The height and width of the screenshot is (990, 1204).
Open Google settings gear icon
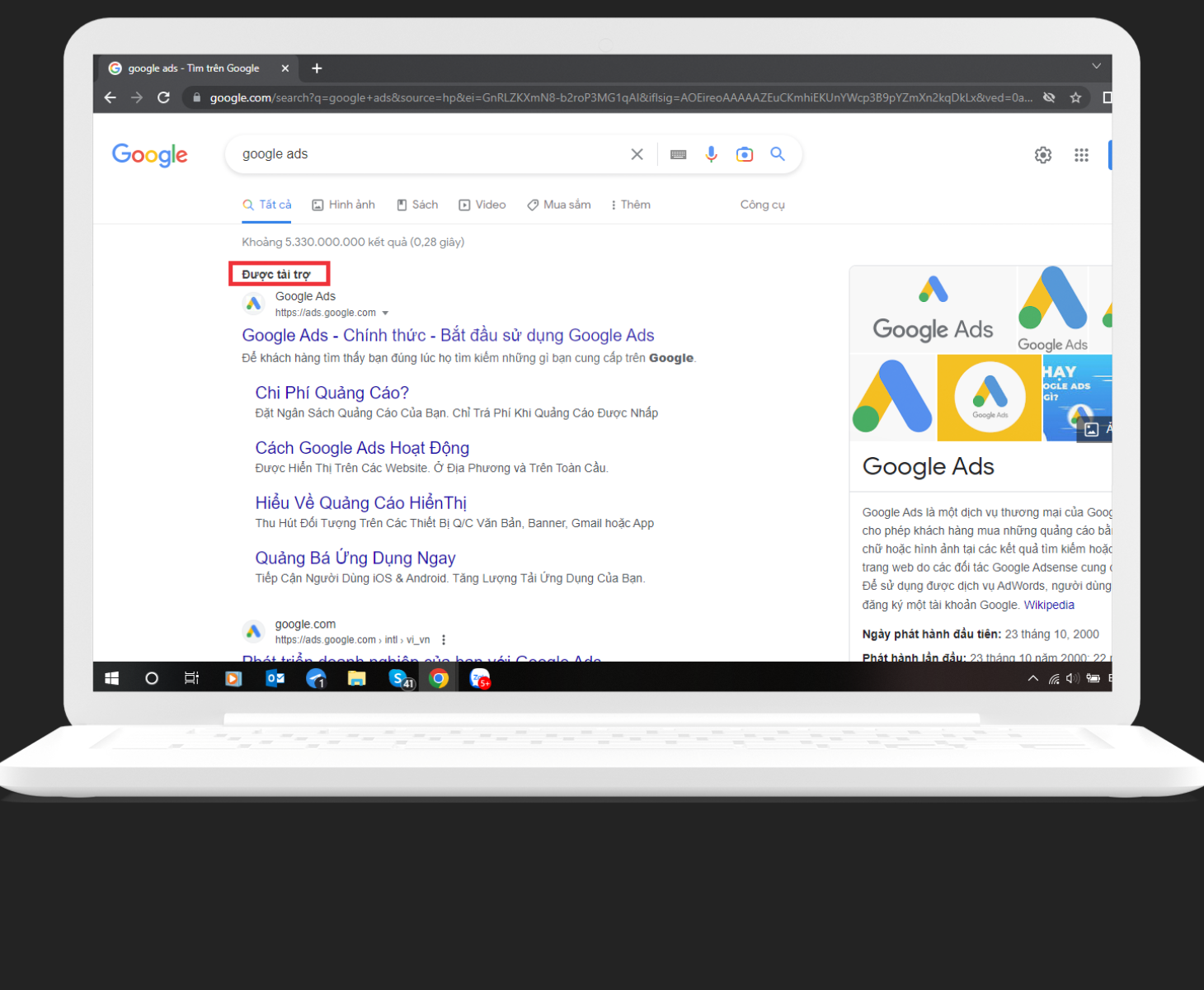(1043, 155)
